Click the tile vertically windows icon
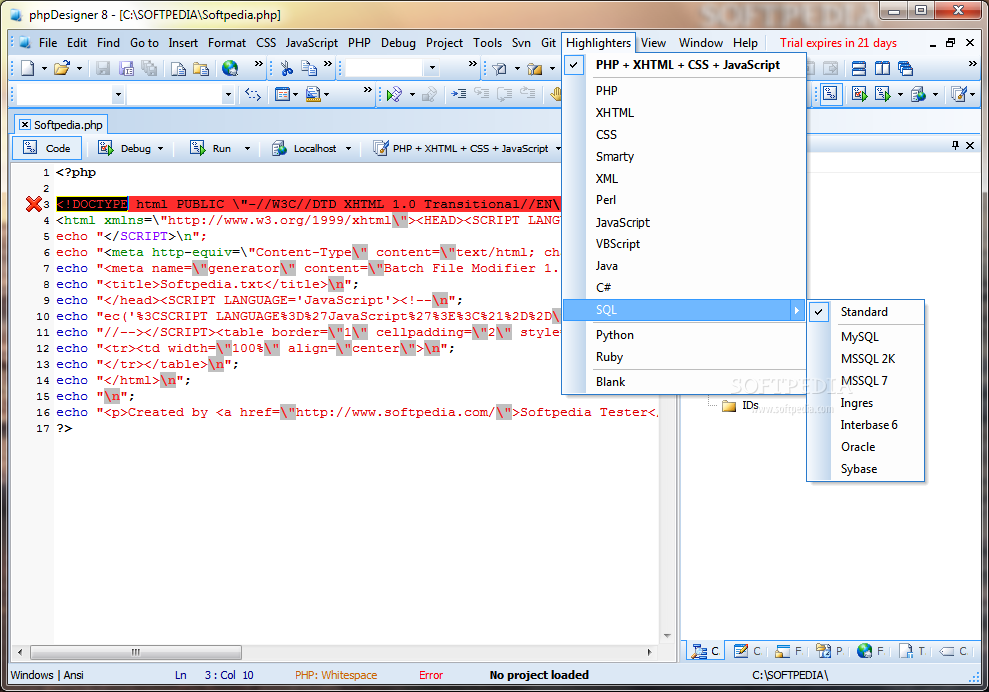 point(882,68)
